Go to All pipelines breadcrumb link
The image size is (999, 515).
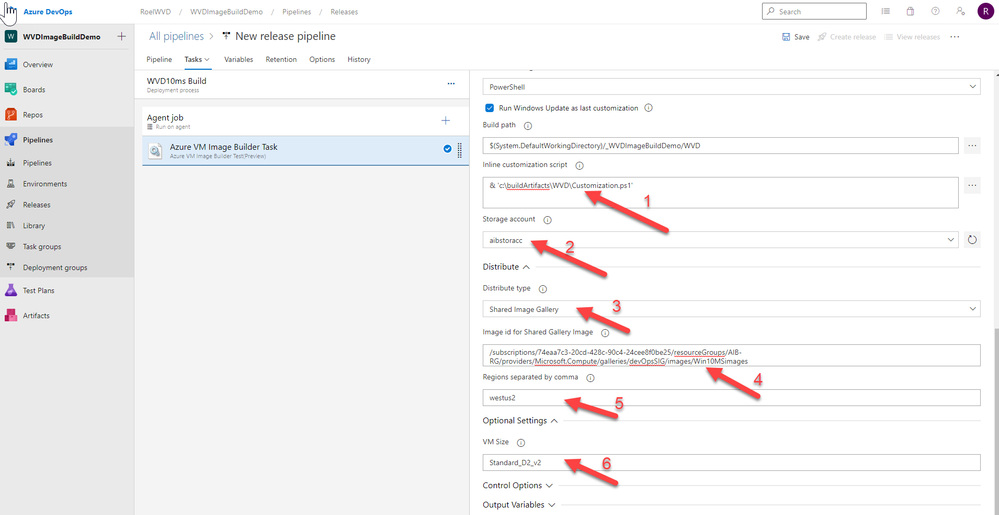[x=176, y=36]
